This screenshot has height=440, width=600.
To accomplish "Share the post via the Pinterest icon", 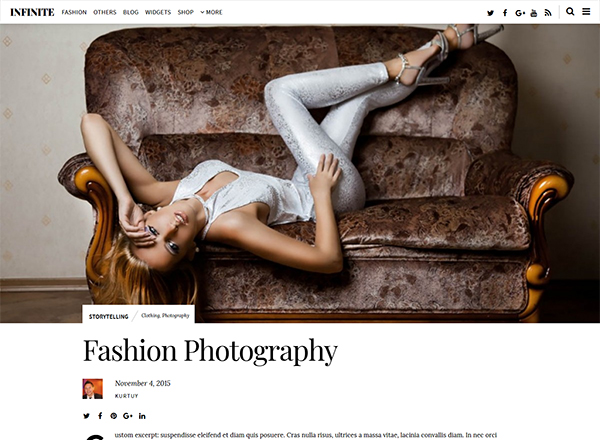I will 114,416.
